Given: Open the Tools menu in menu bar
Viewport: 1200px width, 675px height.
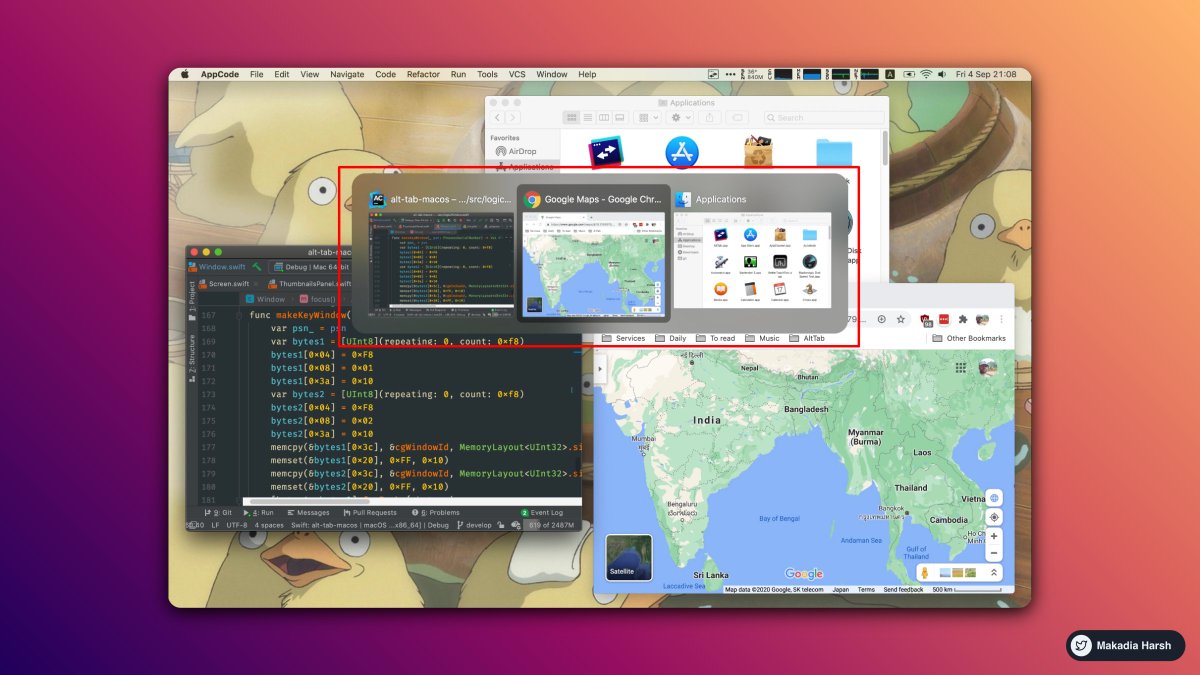Looking at the screenshot, I should point(487,74).
